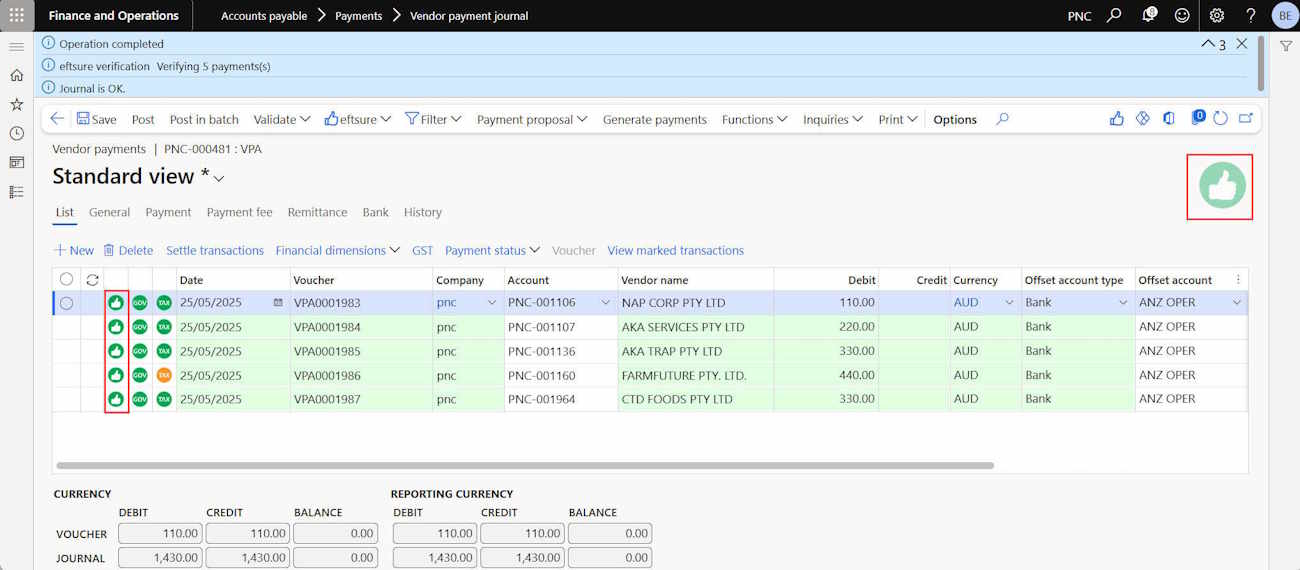Open the History tab

(423, 212)
